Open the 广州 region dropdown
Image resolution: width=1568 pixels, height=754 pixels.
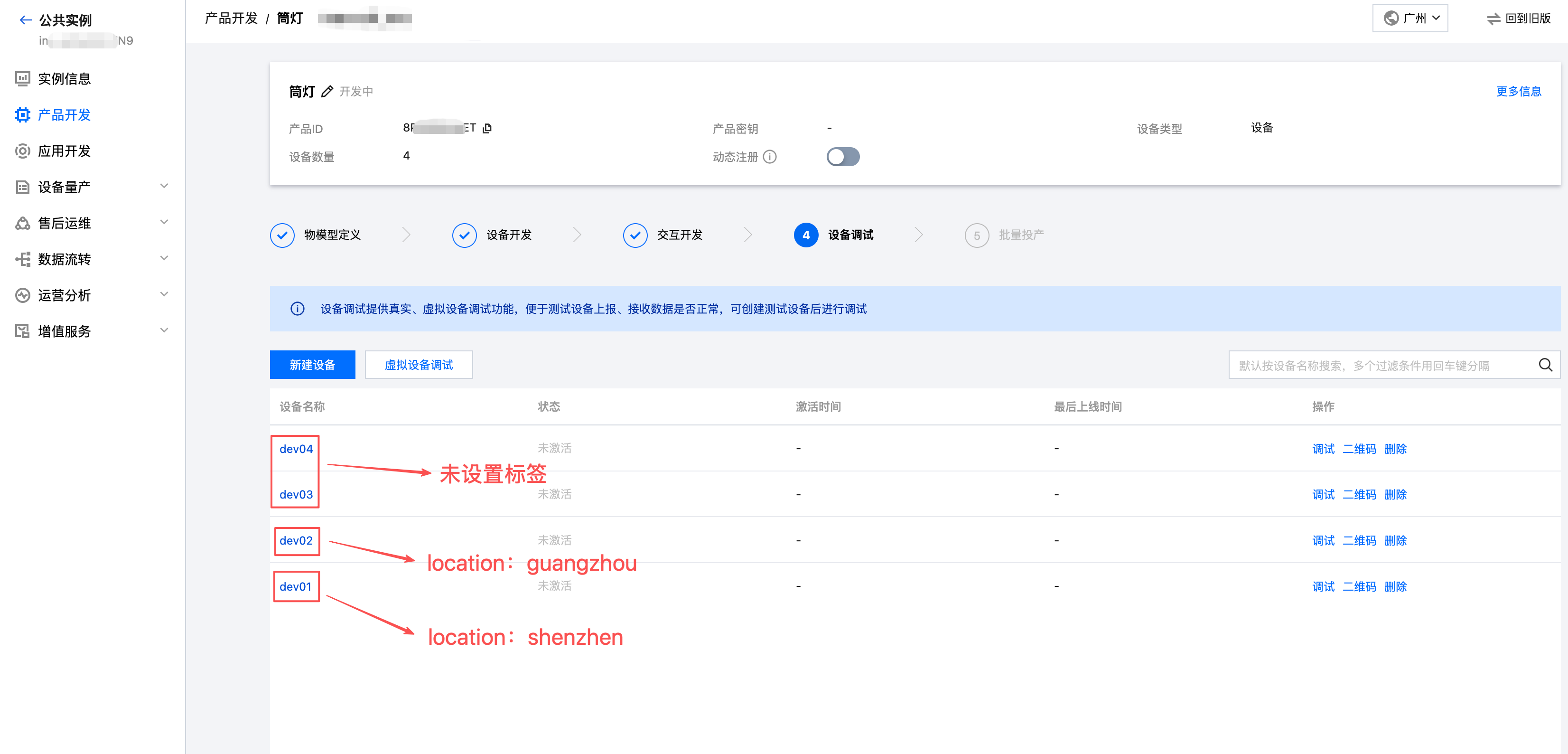(1410, 18)
